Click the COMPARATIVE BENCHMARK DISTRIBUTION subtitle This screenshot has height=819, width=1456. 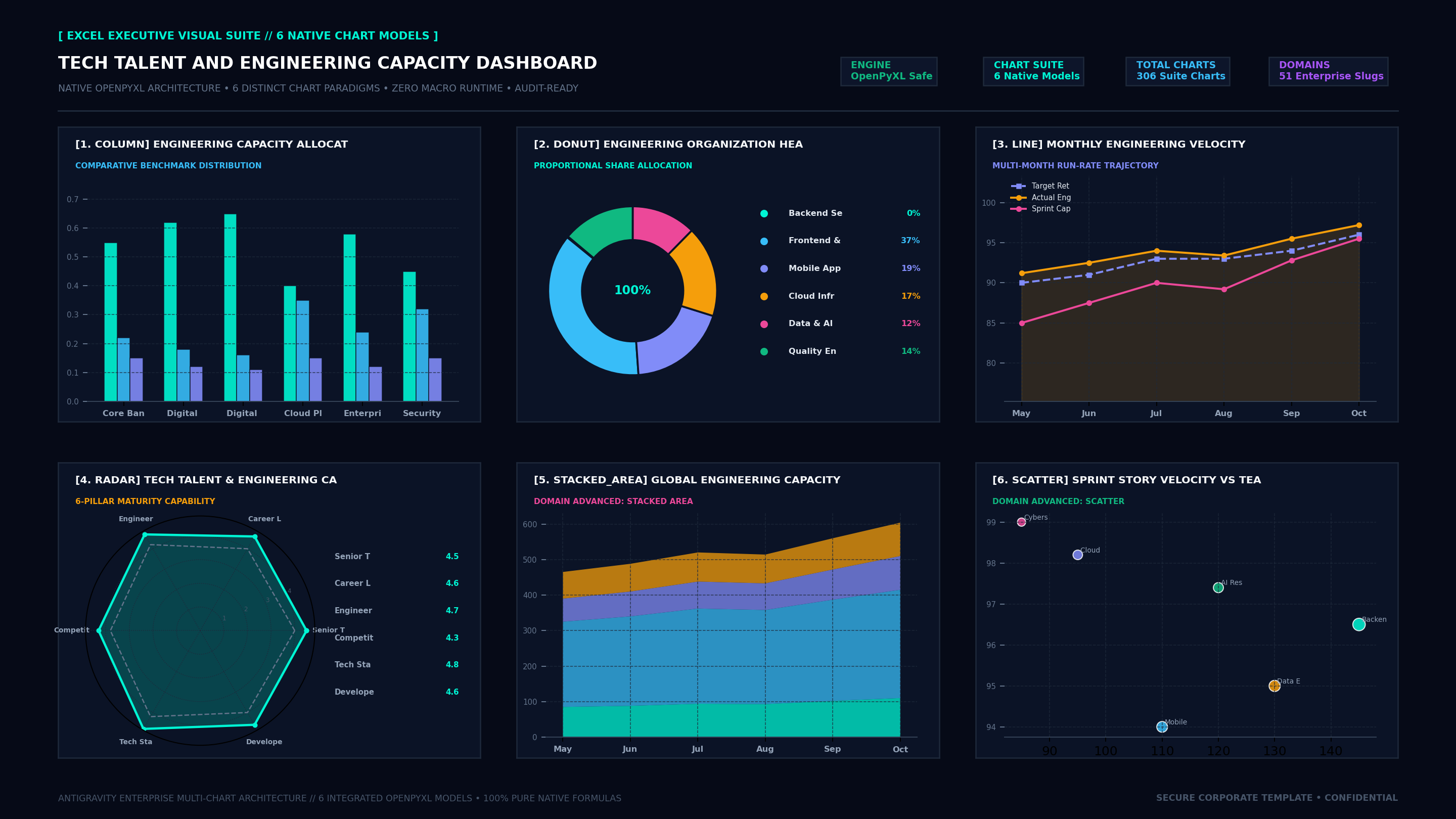click(168, 166)
